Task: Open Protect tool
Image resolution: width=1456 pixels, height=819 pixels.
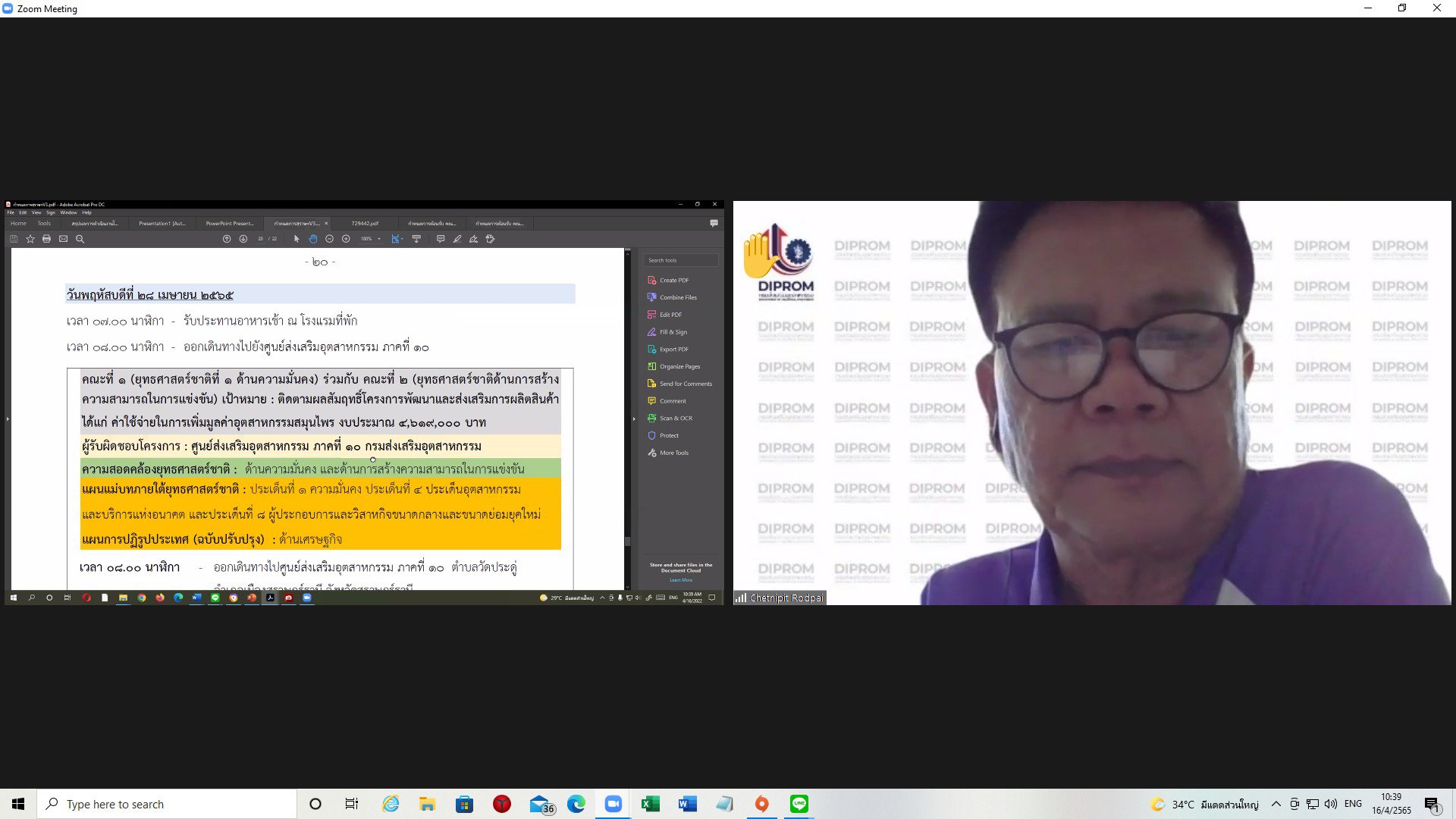Action: [x=663, y=435]
